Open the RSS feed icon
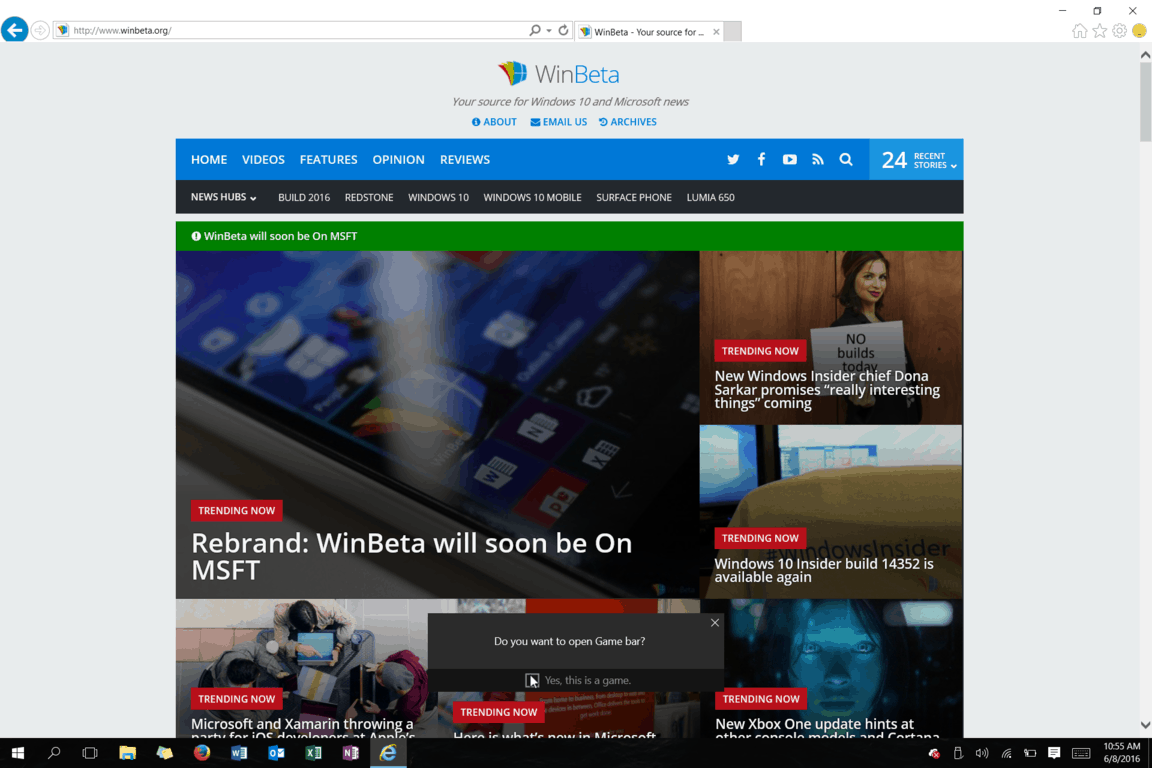This screenshot has width=1152, height=768. tap(818, 159)
